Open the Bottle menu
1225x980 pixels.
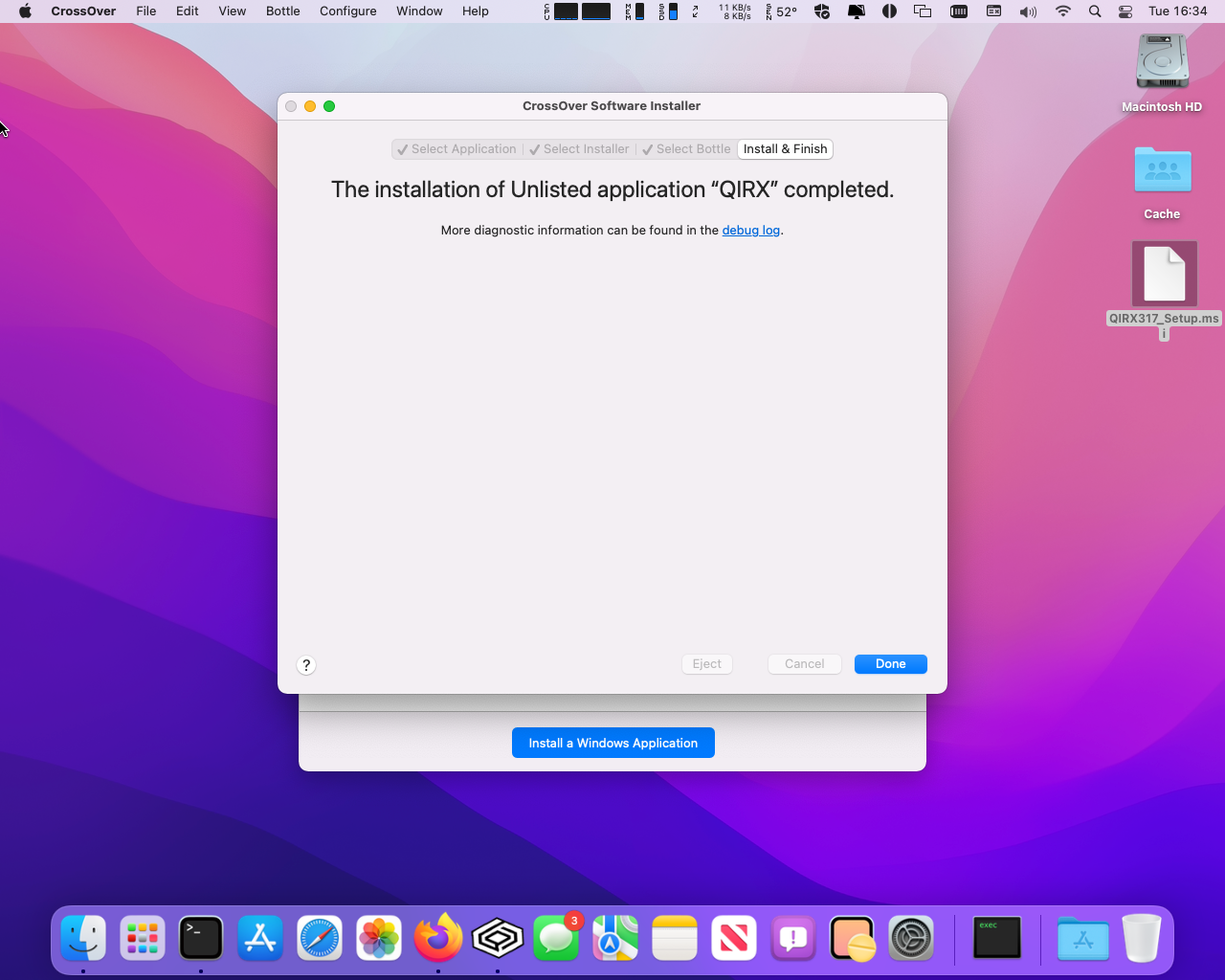tap(283, 11)
